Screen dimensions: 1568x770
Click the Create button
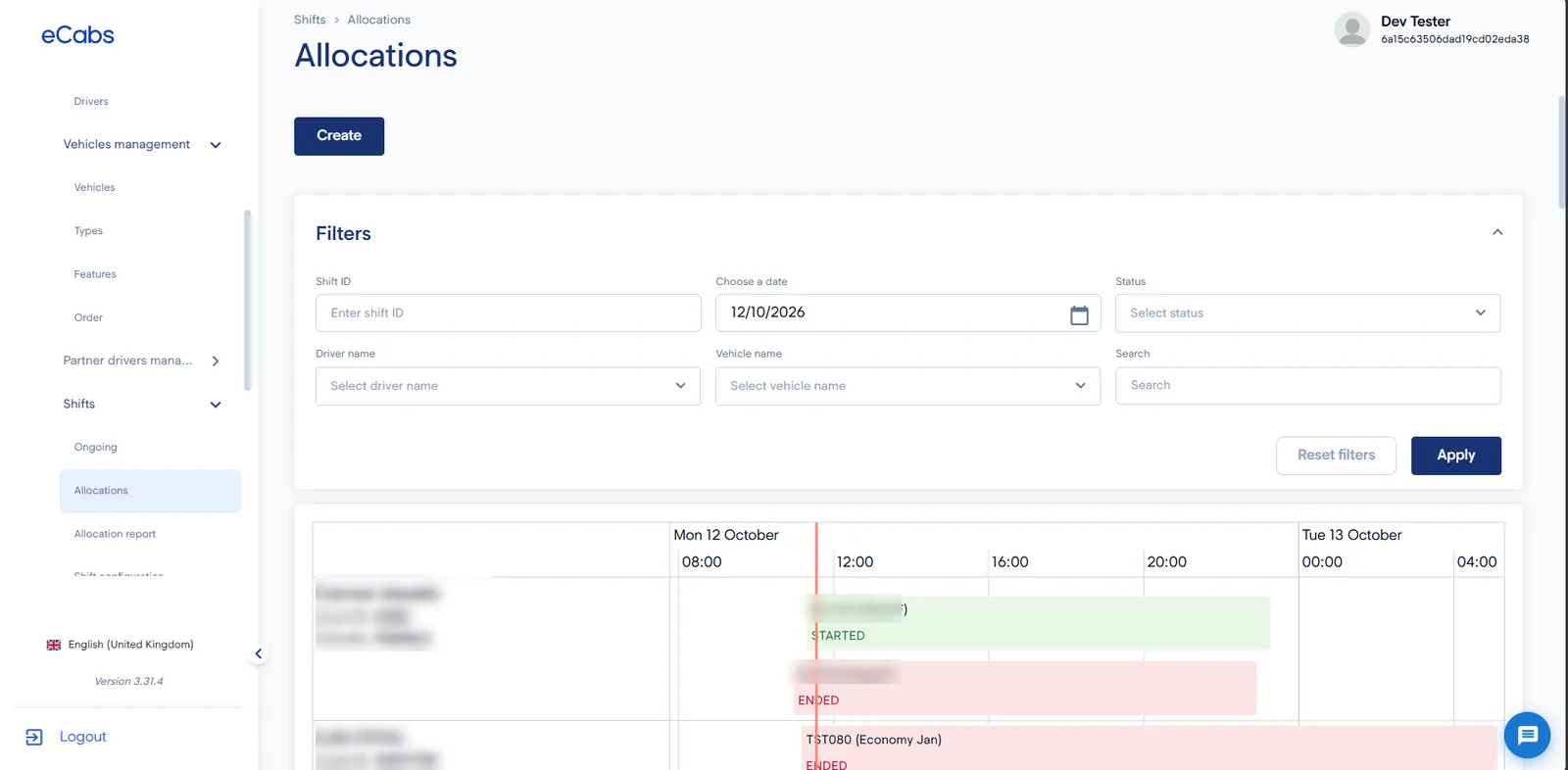click(x=339, y=136)
